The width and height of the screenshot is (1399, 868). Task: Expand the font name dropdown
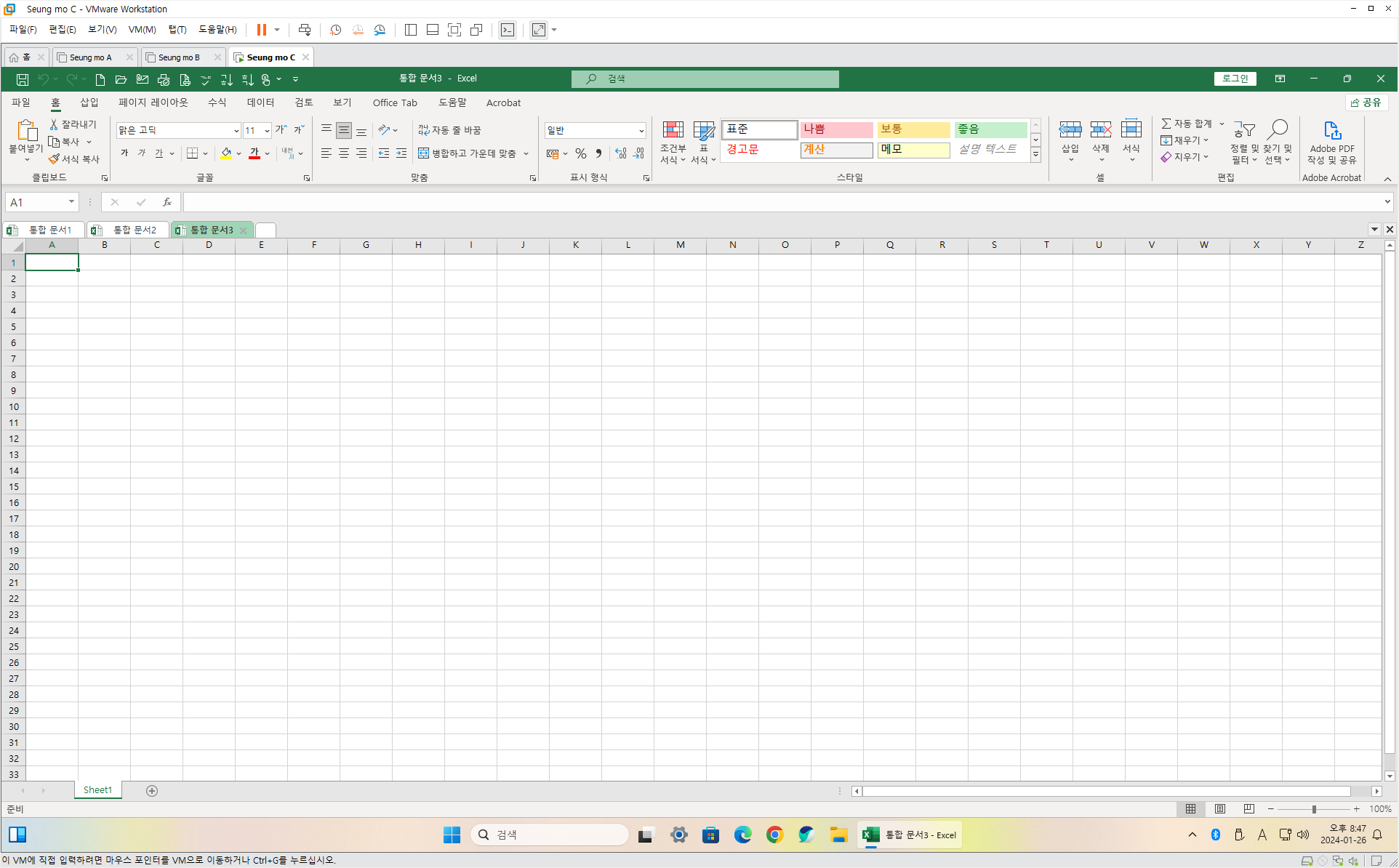pos(236,131)
